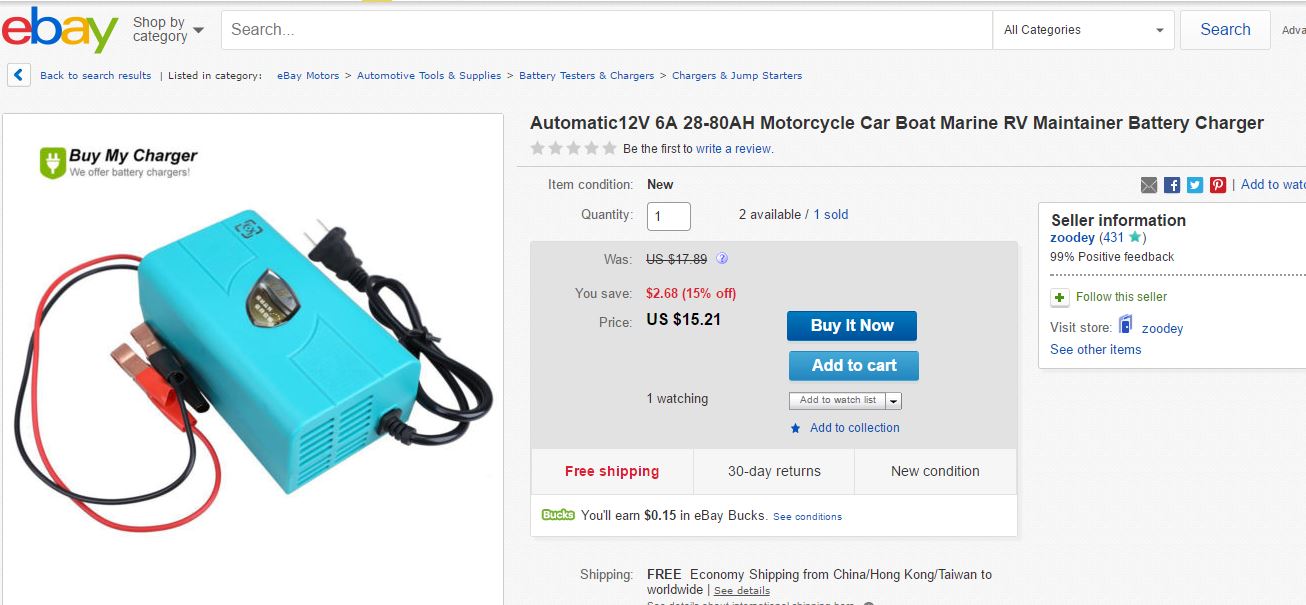Expand the Add to watch list arrow

click(894, 401)
